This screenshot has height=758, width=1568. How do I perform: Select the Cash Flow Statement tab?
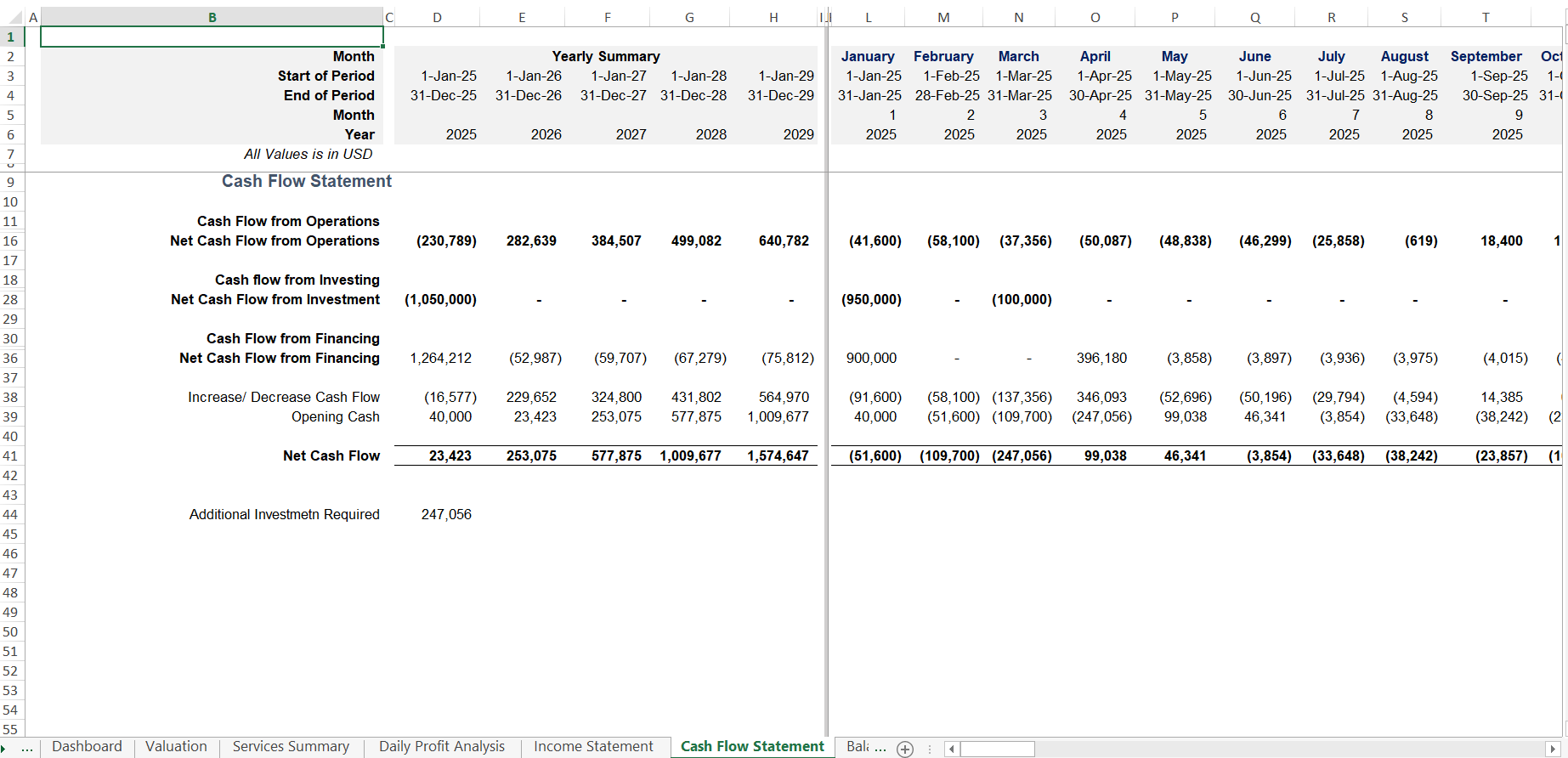[752, 747]
